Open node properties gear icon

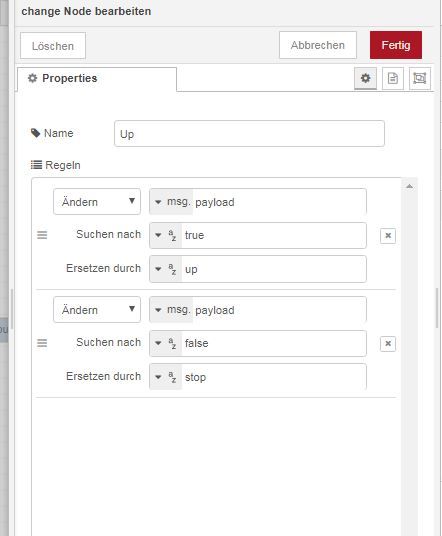(365, 79)
